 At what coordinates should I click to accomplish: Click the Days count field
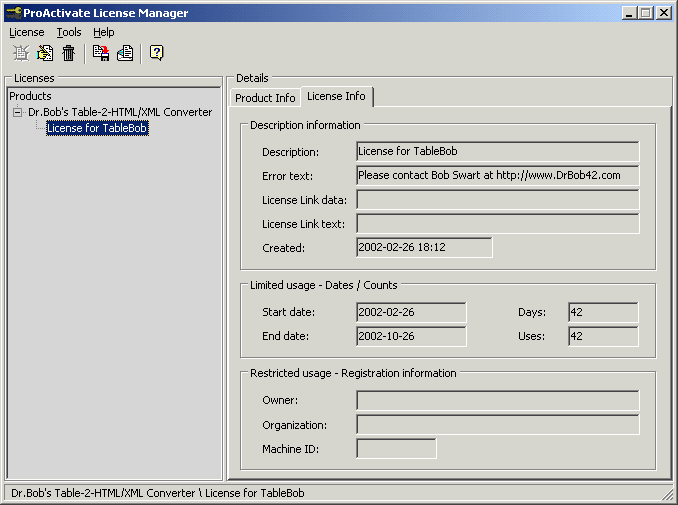pos(603,312)
